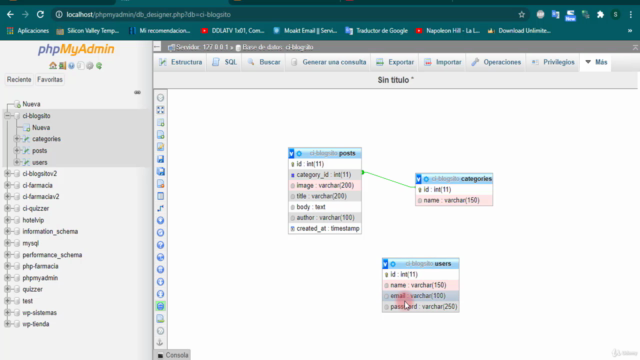The height and width of the screenshot is (360, 640).
Task: Open the information_schema database link
Action: [x=50, y=231]
